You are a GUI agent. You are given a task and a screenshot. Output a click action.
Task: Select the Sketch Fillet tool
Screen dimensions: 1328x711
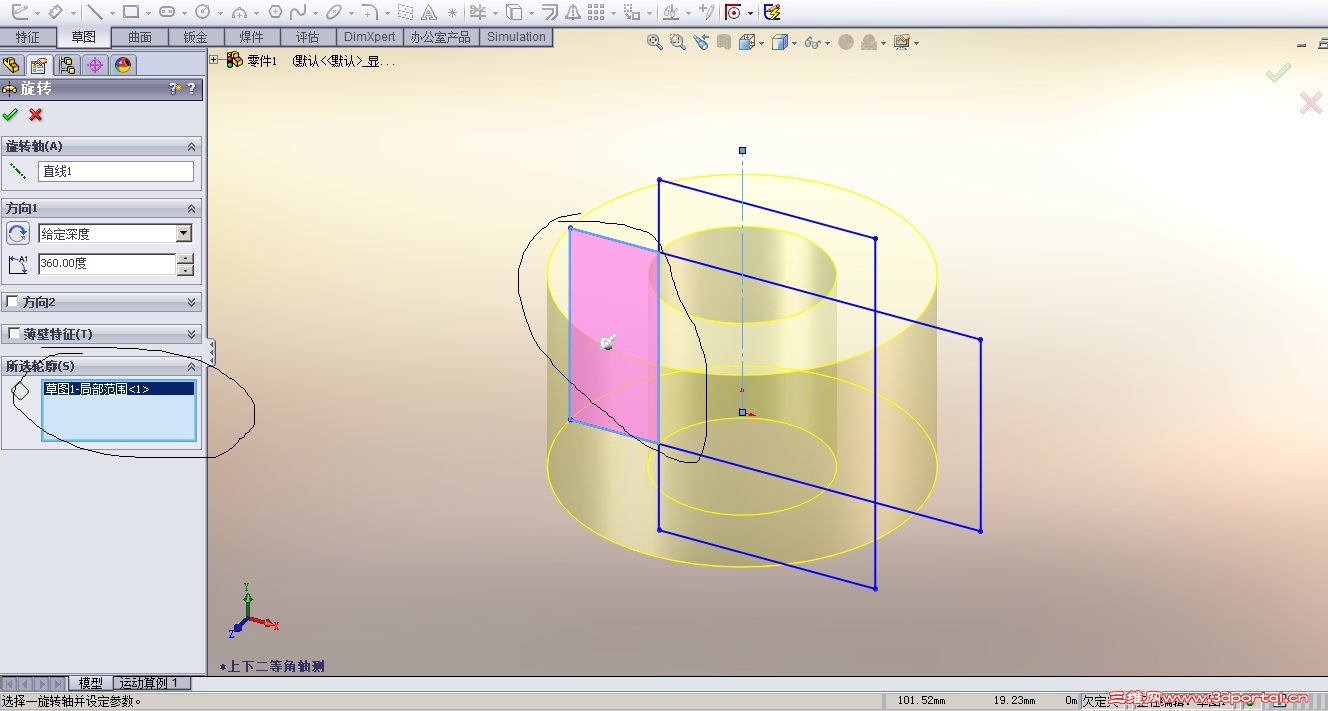369,12
